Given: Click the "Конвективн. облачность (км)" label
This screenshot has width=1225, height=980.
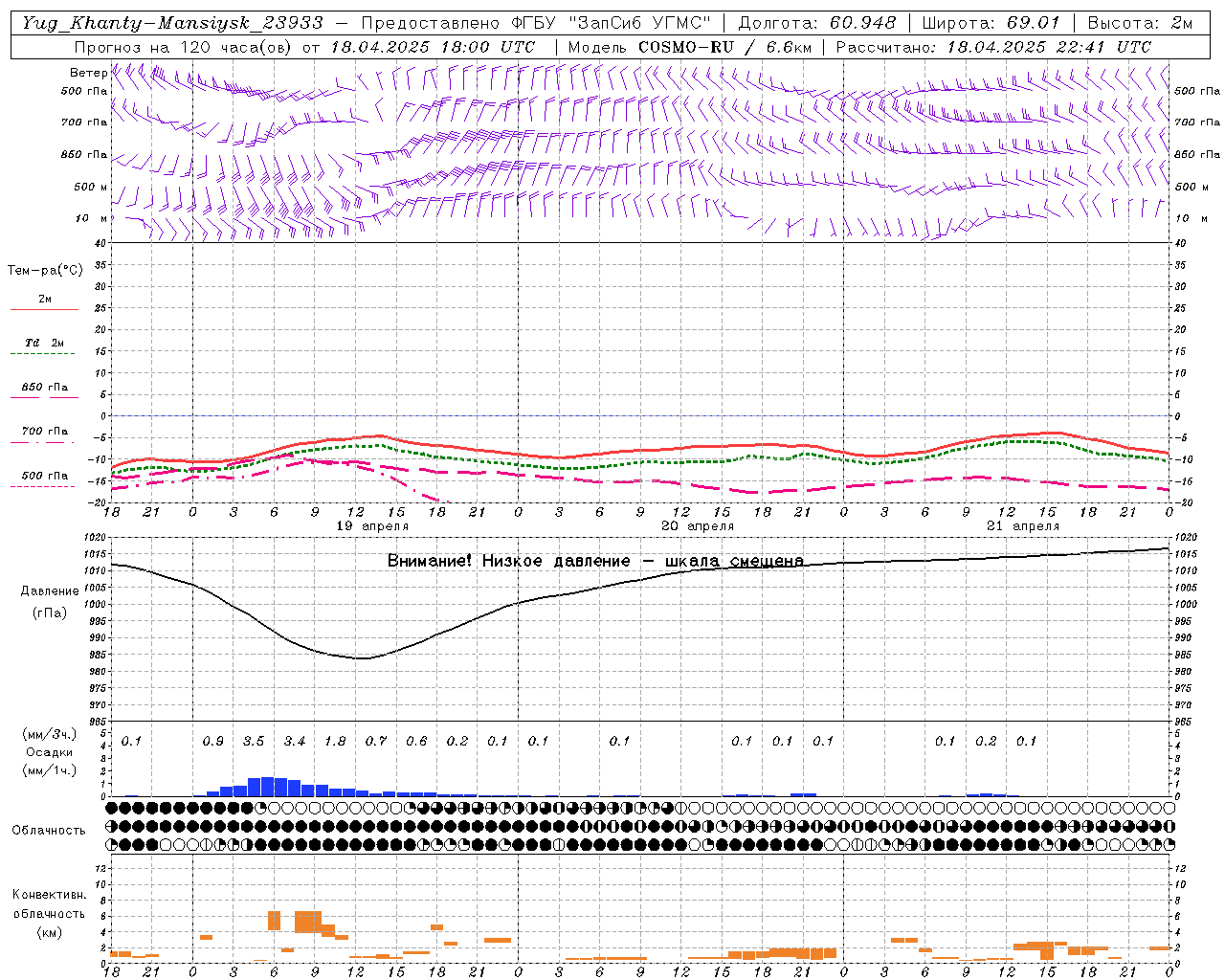Looking at the screenshot, I should coord(49,913).
